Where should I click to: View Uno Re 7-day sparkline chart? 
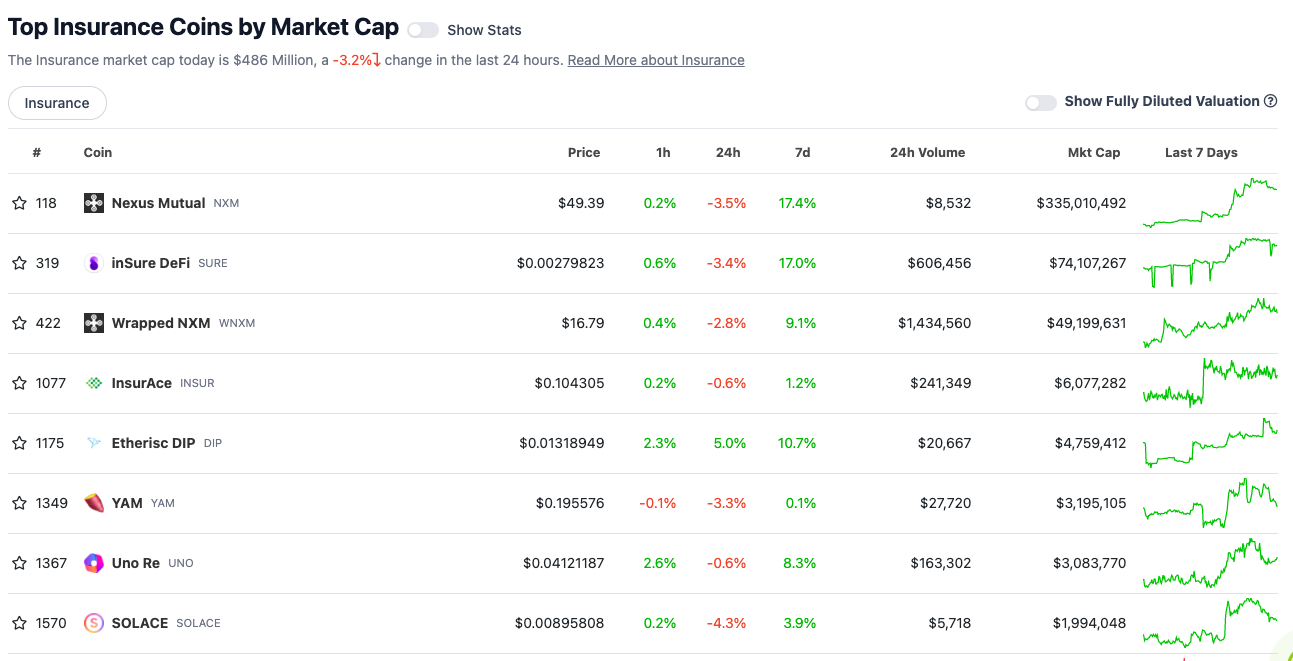[1210, 563]
